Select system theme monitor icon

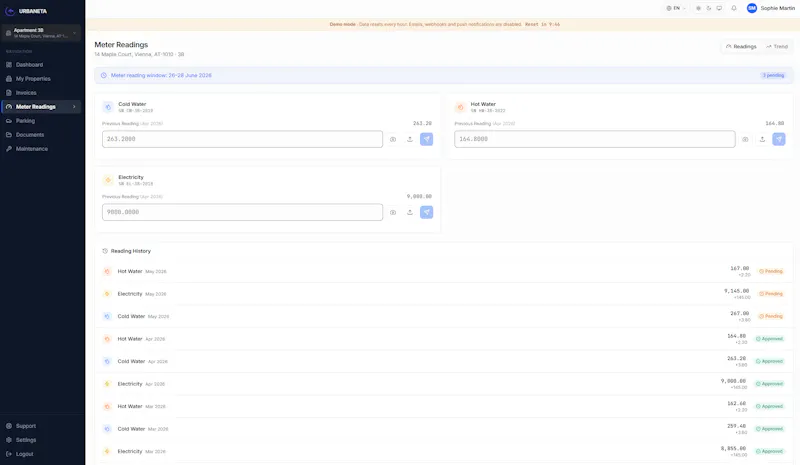pos(719,8)
